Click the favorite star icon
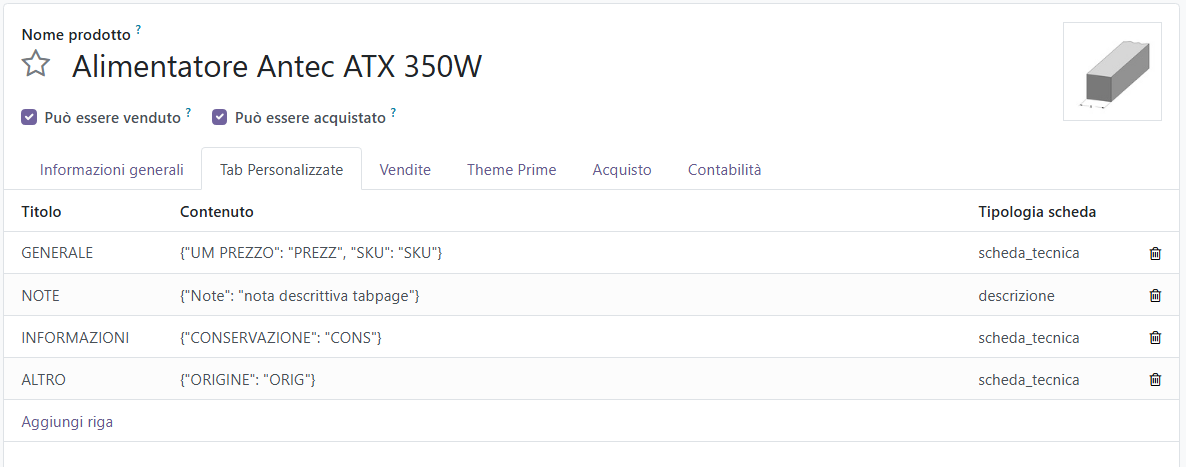This screenshot has width=1186, height=467. tap(36, 65)
